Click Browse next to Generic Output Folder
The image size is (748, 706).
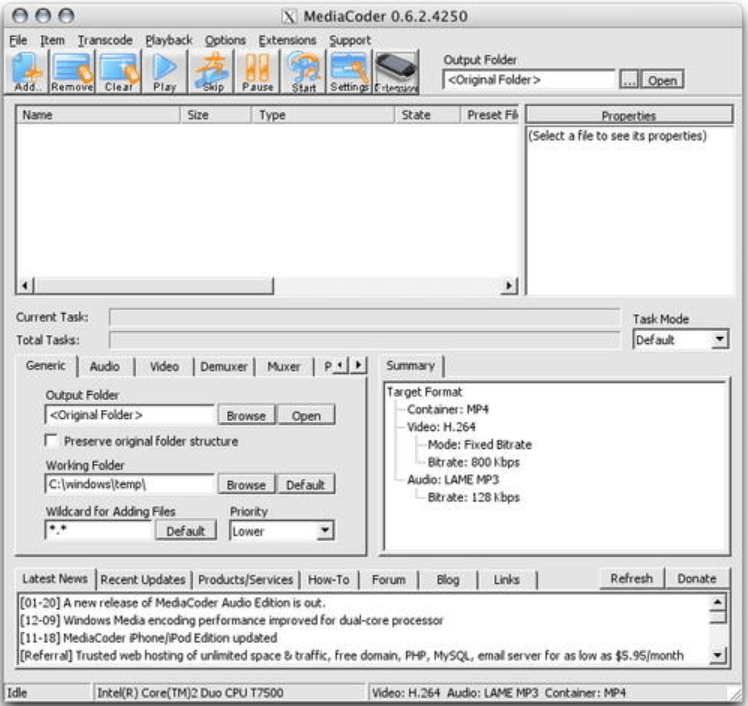246,415
